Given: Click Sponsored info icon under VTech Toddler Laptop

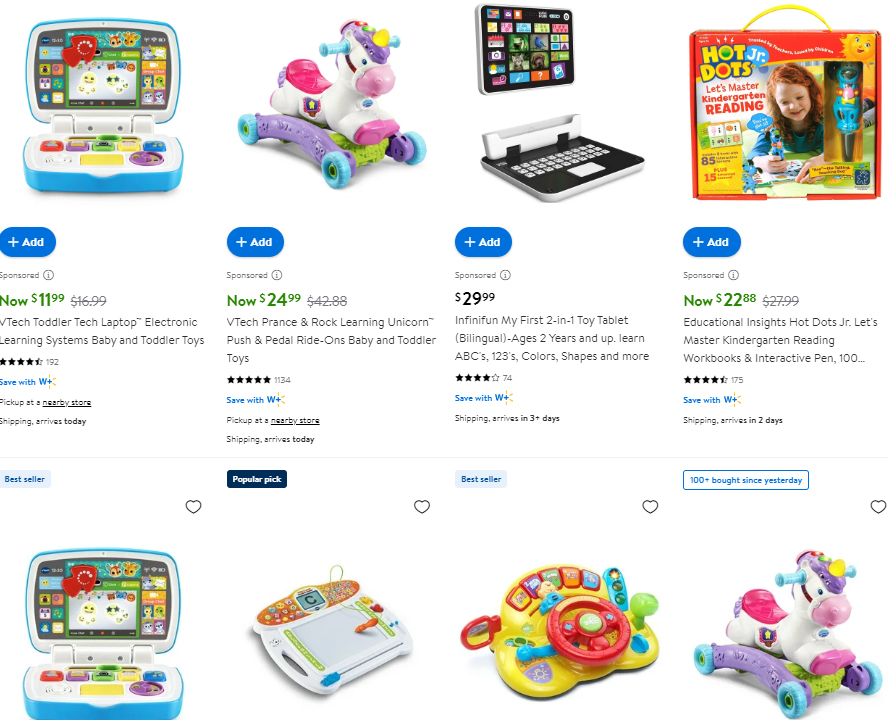Looking at the screenshot, I should pyautogui.click(x=49, y=275).
